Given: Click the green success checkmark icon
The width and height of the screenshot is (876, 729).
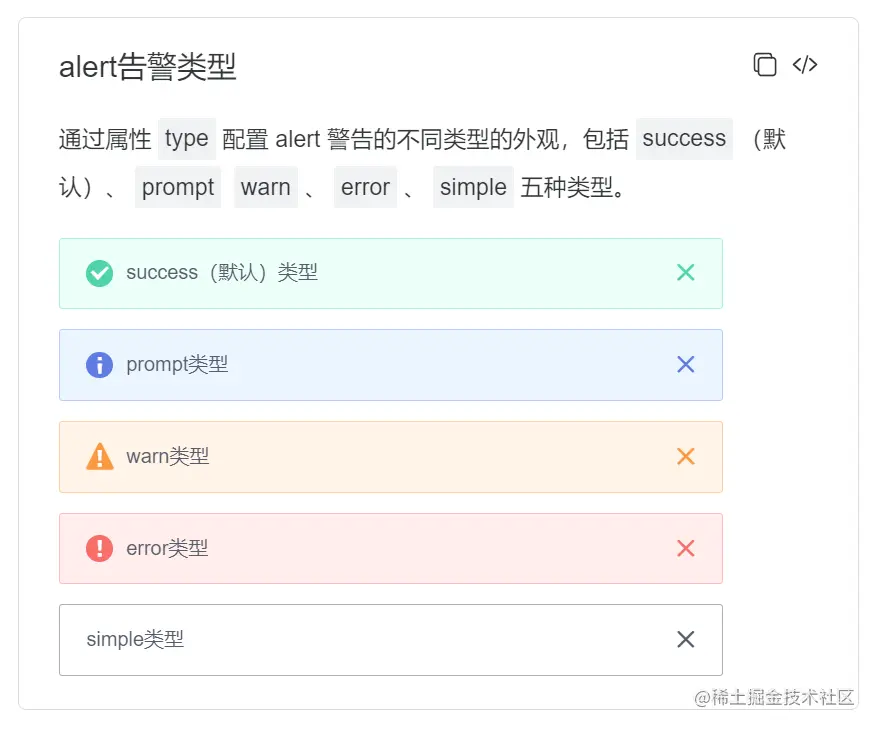Looking at the screenshot, I should coord(99,273).
